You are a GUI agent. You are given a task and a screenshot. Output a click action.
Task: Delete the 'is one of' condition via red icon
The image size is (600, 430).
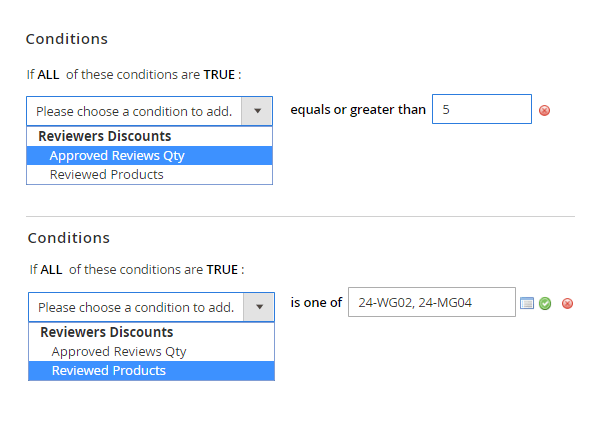click(567, 303)
